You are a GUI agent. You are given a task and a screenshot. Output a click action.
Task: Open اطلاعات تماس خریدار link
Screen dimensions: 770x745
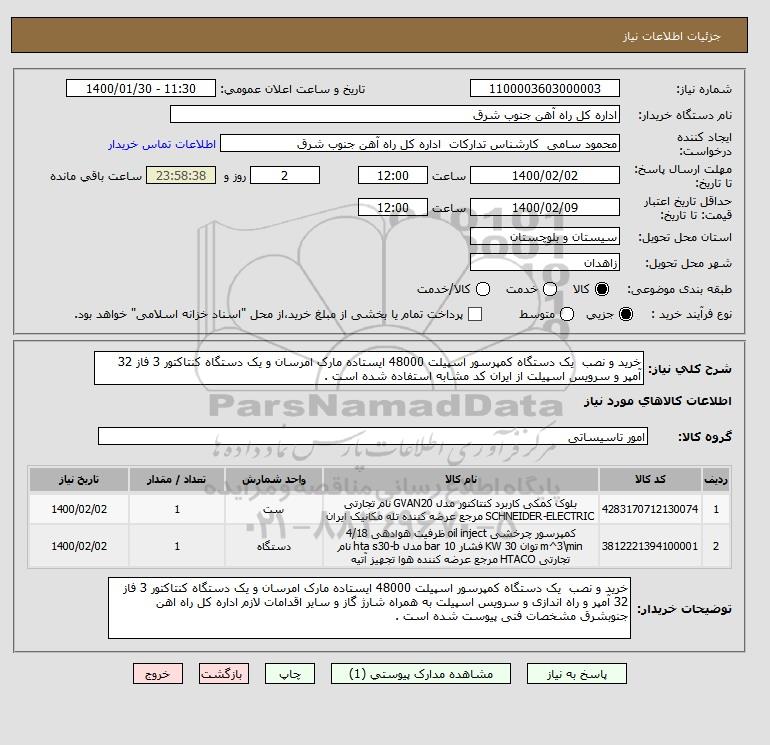click(162, 144)
